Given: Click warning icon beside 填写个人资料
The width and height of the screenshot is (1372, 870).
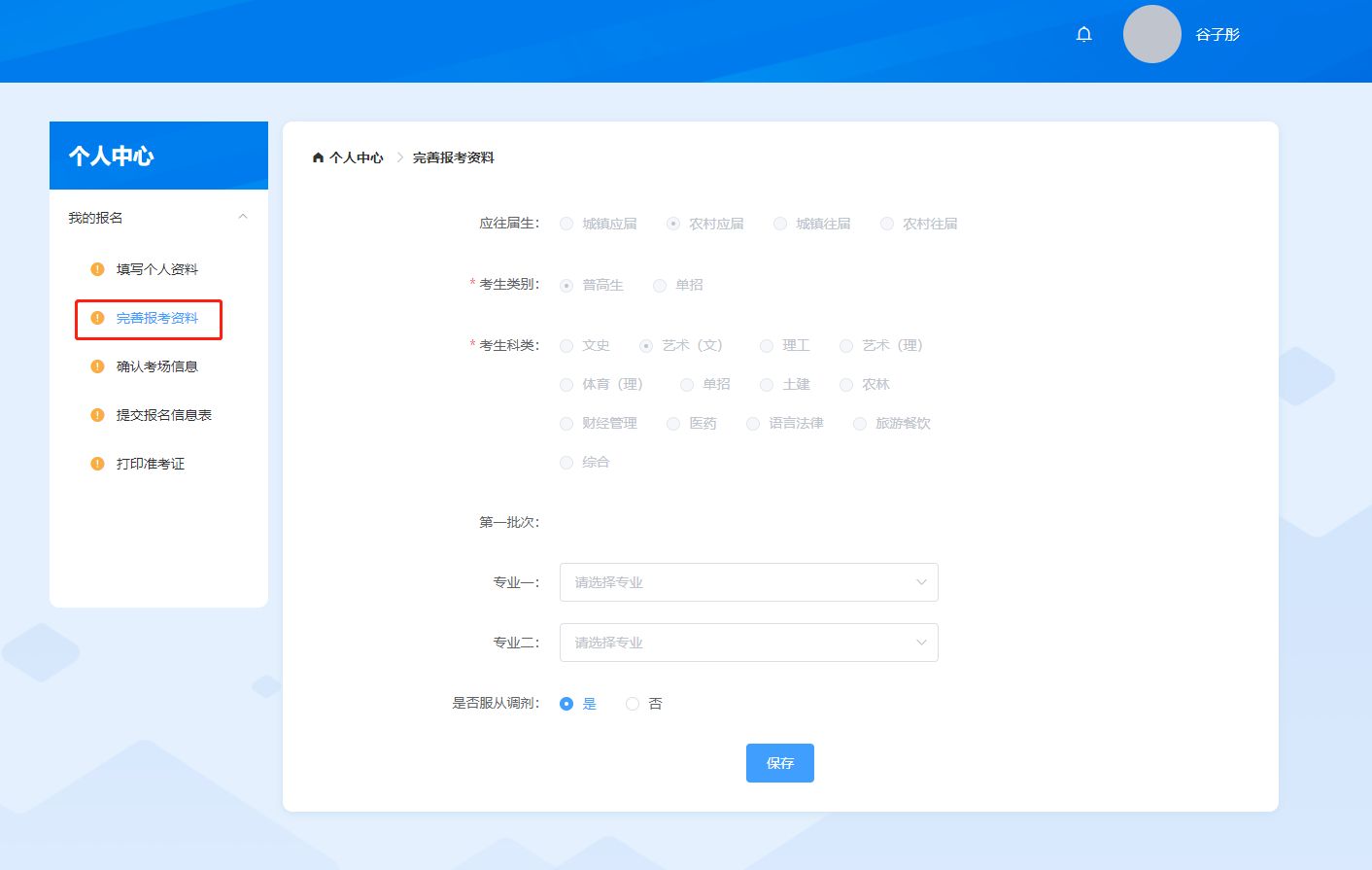Looking at the screenshot, I should point(97,269).
